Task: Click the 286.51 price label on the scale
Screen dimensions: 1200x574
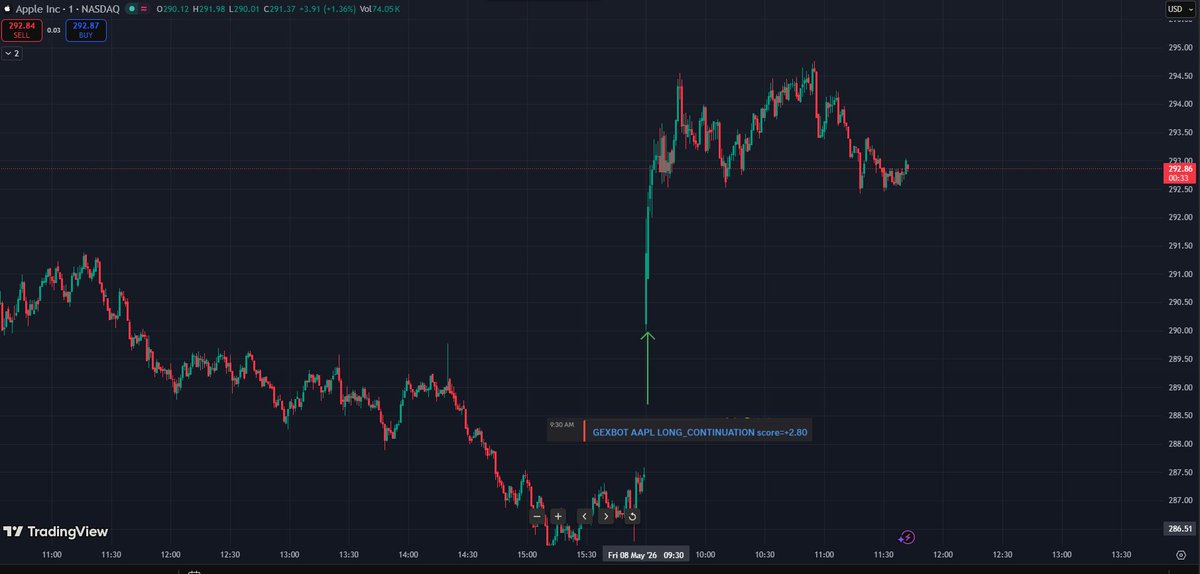Action: pyautogui.click(x=1179, y=528)
